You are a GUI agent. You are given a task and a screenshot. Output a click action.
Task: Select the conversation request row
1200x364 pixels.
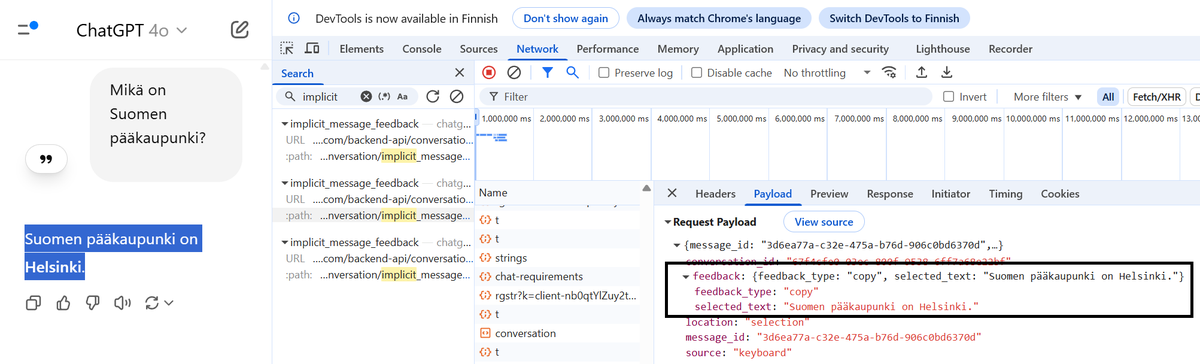click(x=565, y=333)
